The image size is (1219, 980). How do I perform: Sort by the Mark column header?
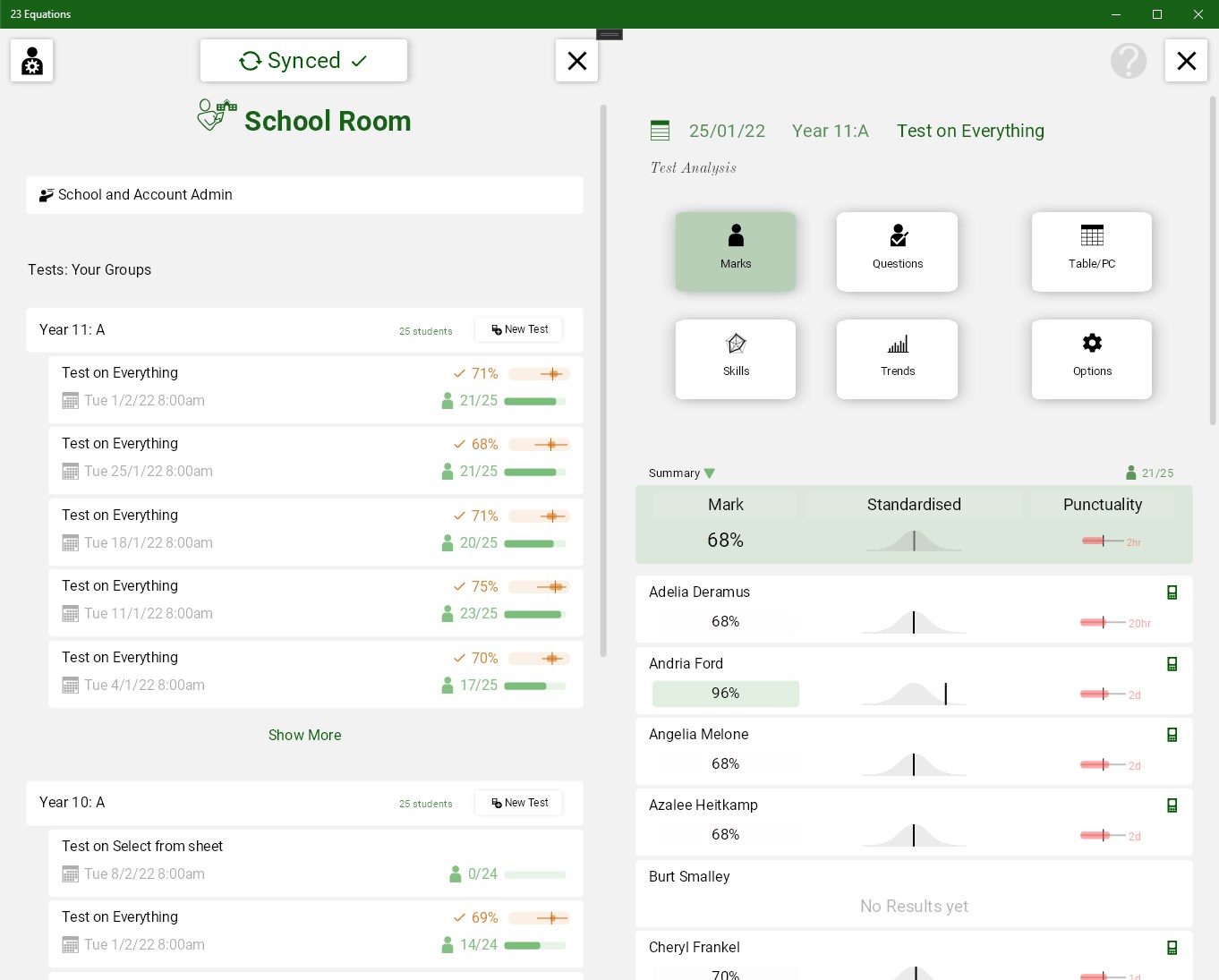pos(726,505)
